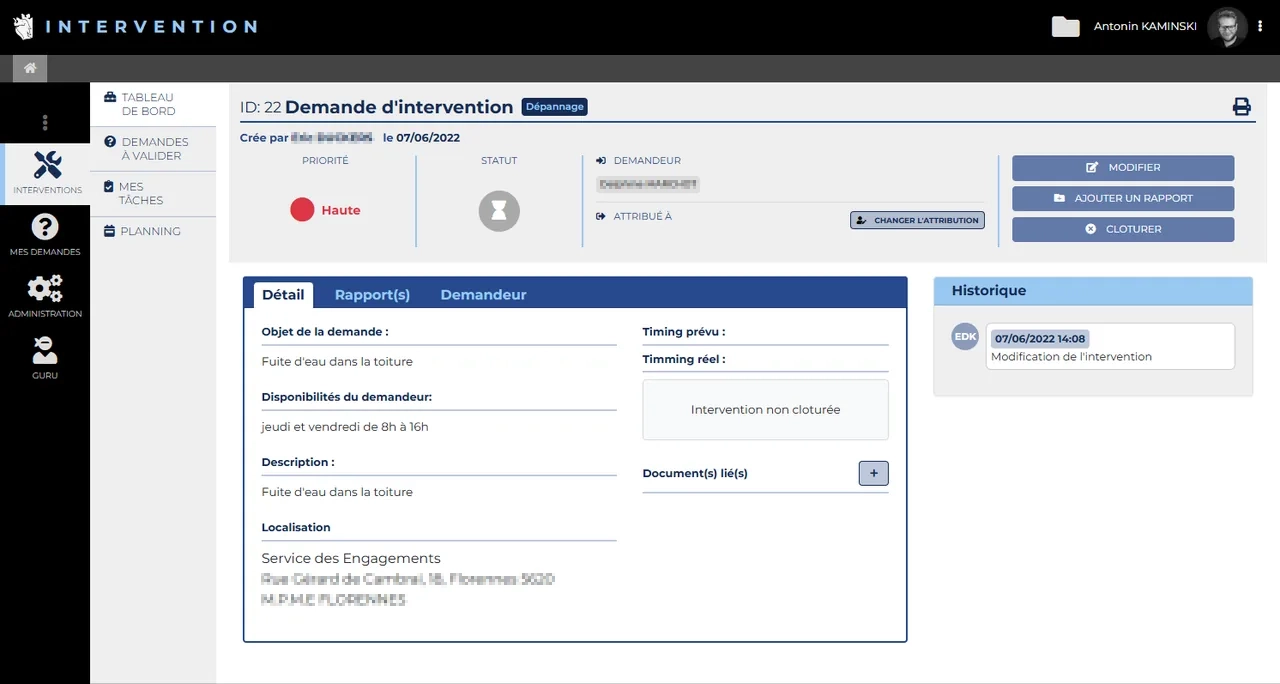Click the Cloturer button
This screenshot has width=1280, height=684.
tap(1123, 230)
